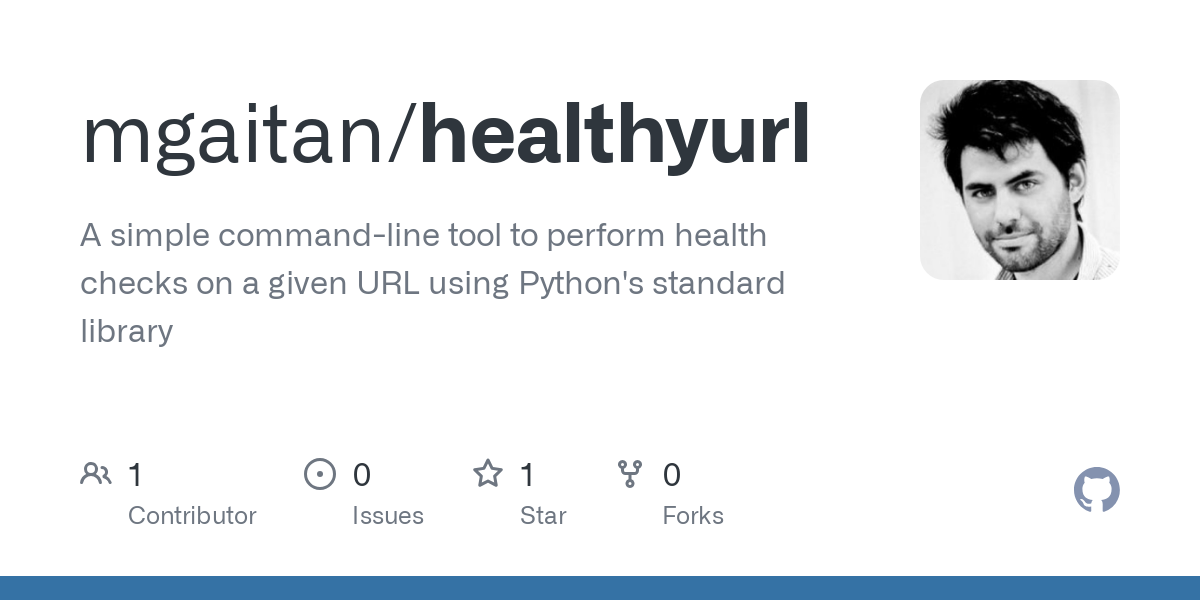Click the GitHub octocat logo
Image resolution: width=1200 pixels, height=600 pixels.
click(x=1097, y=490)
